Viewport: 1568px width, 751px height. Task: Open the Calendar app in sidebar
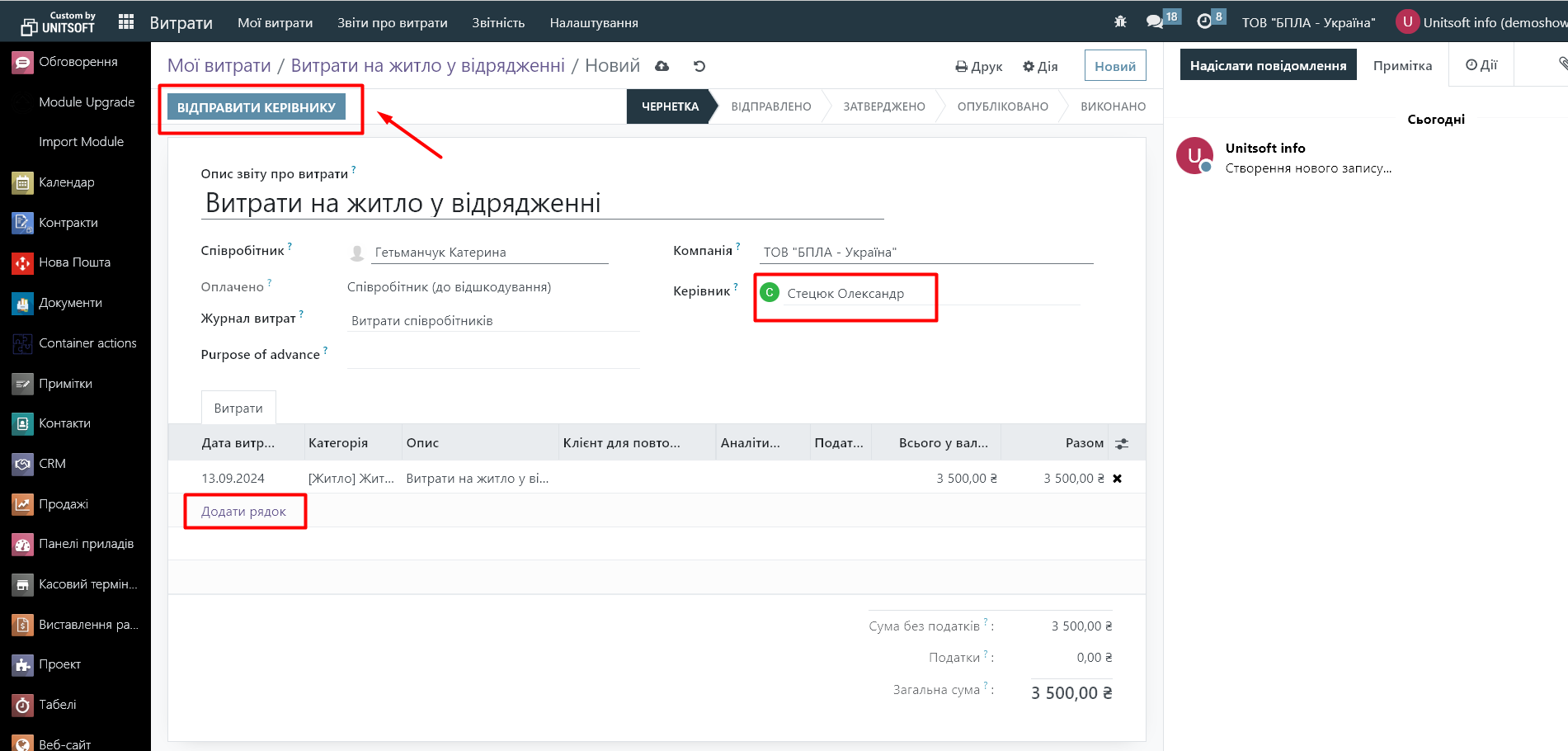coord(66,182)
